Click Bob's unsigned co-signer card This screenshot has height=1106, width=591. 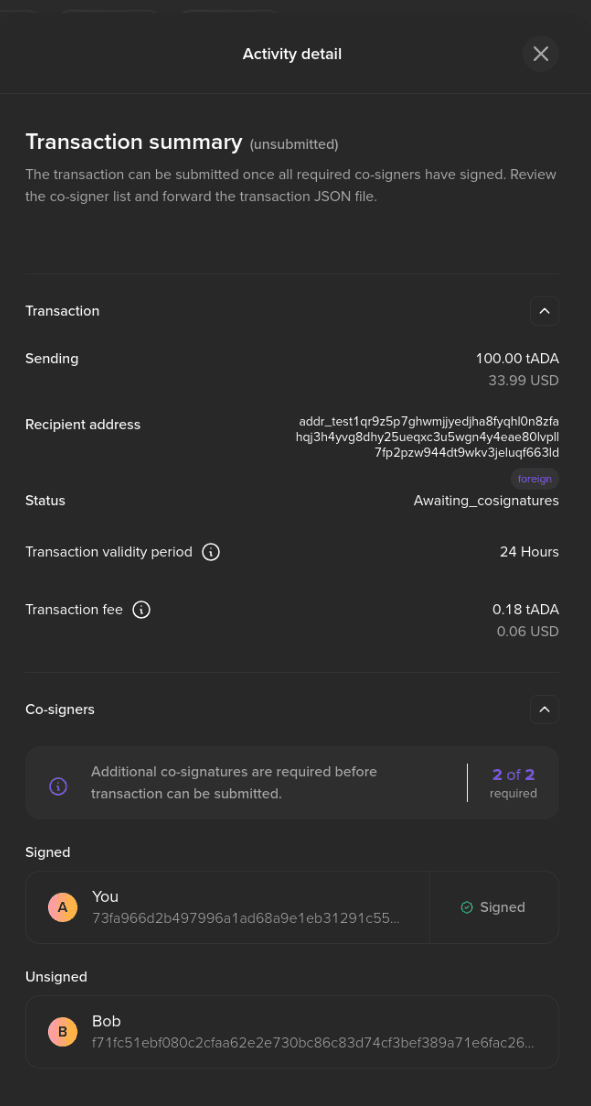[292, 1032]
